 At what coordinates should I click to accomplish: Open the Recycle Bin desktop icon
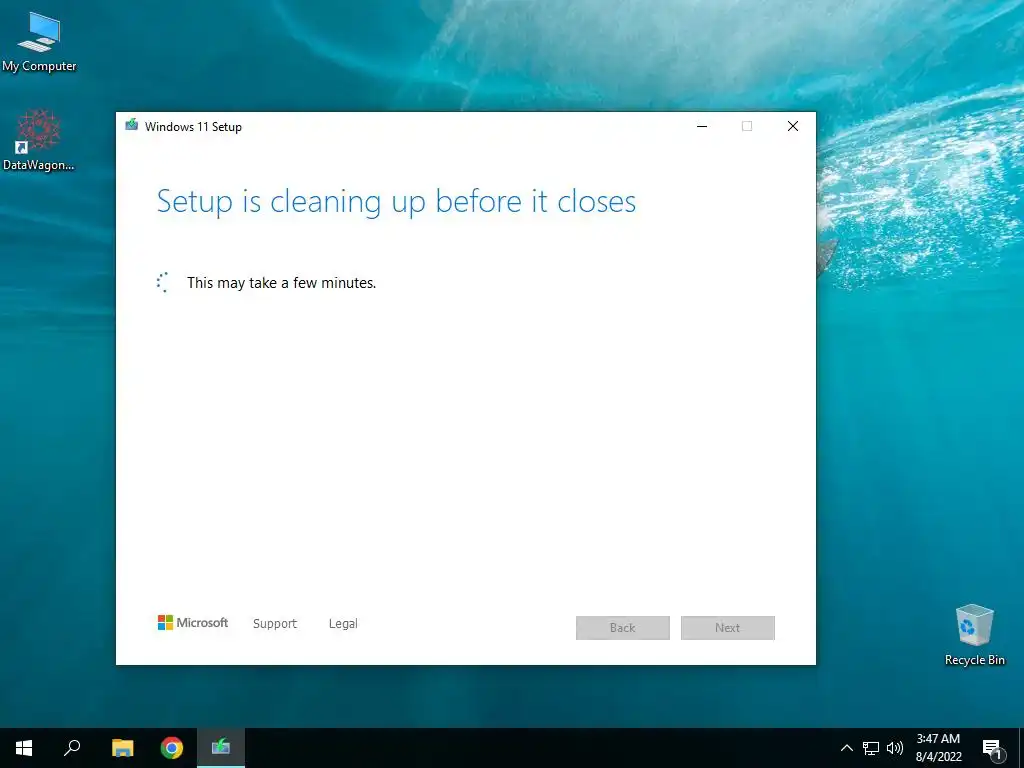tap(974, 635)
